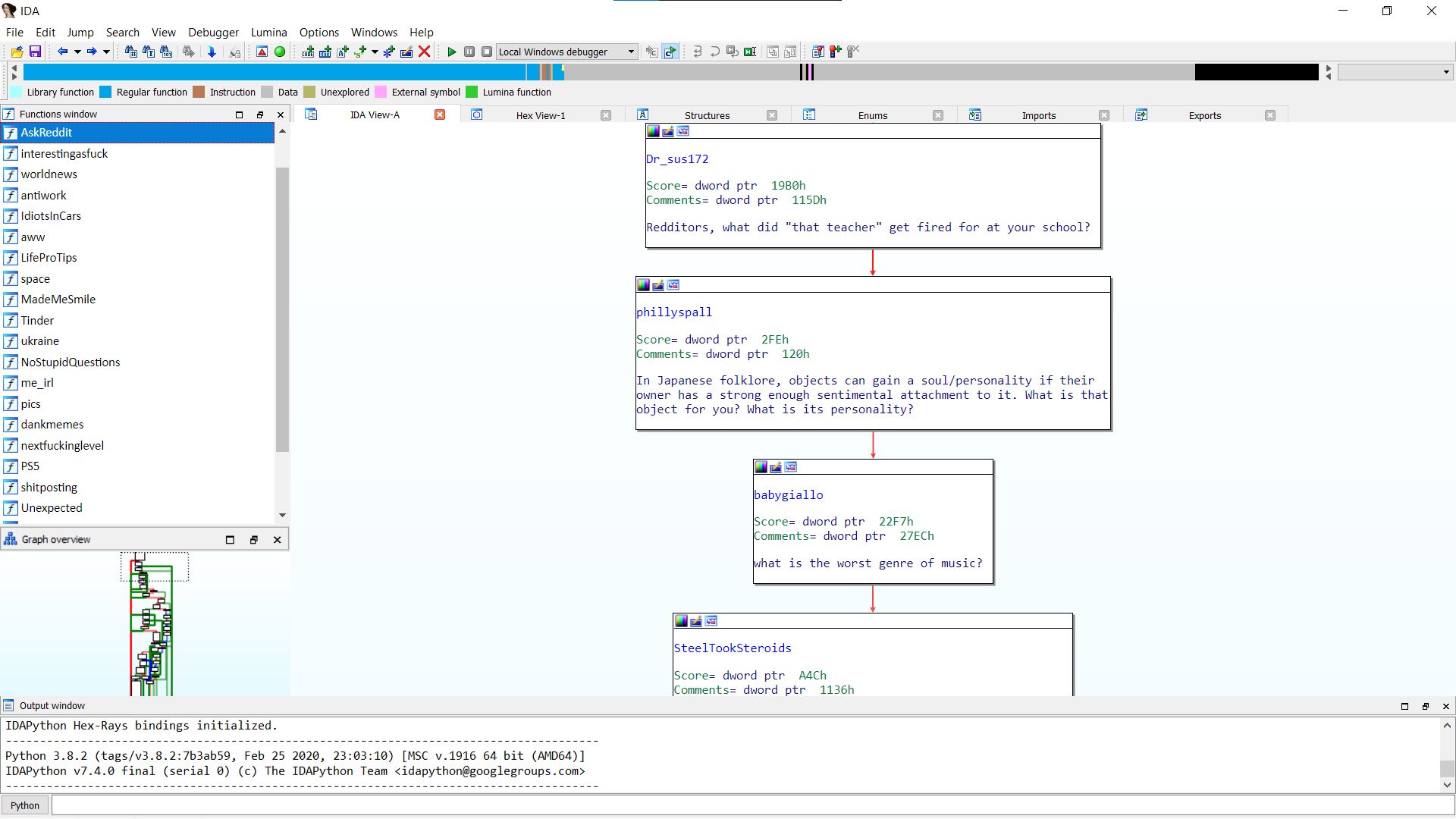Screen dimensions: 1456x819
Task: Switch to the Structures tab
Action: tap(707, 115)
